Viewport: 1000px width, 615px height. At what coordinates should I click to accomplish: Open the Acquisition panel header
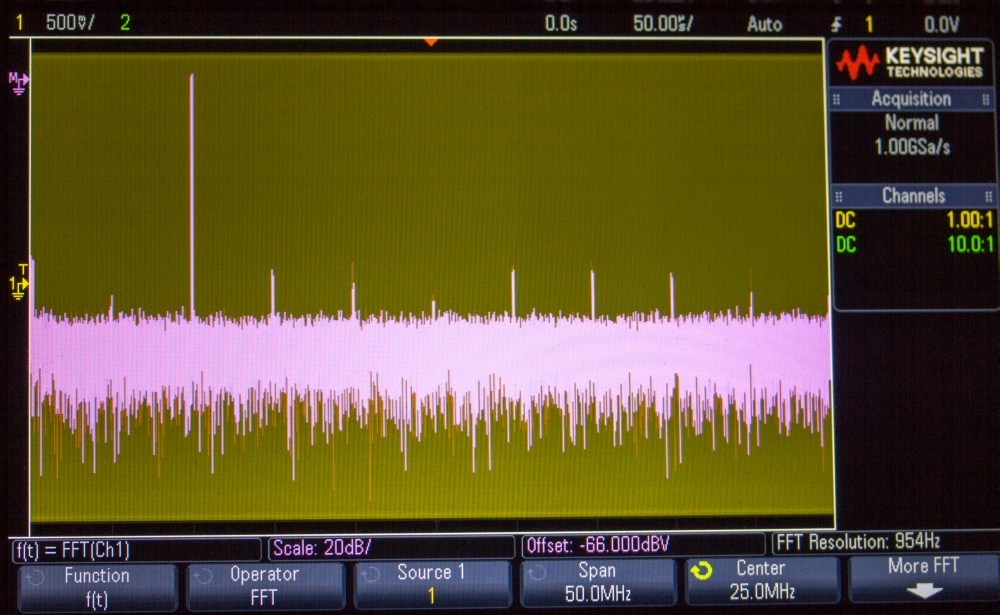[x=911, y=99]
